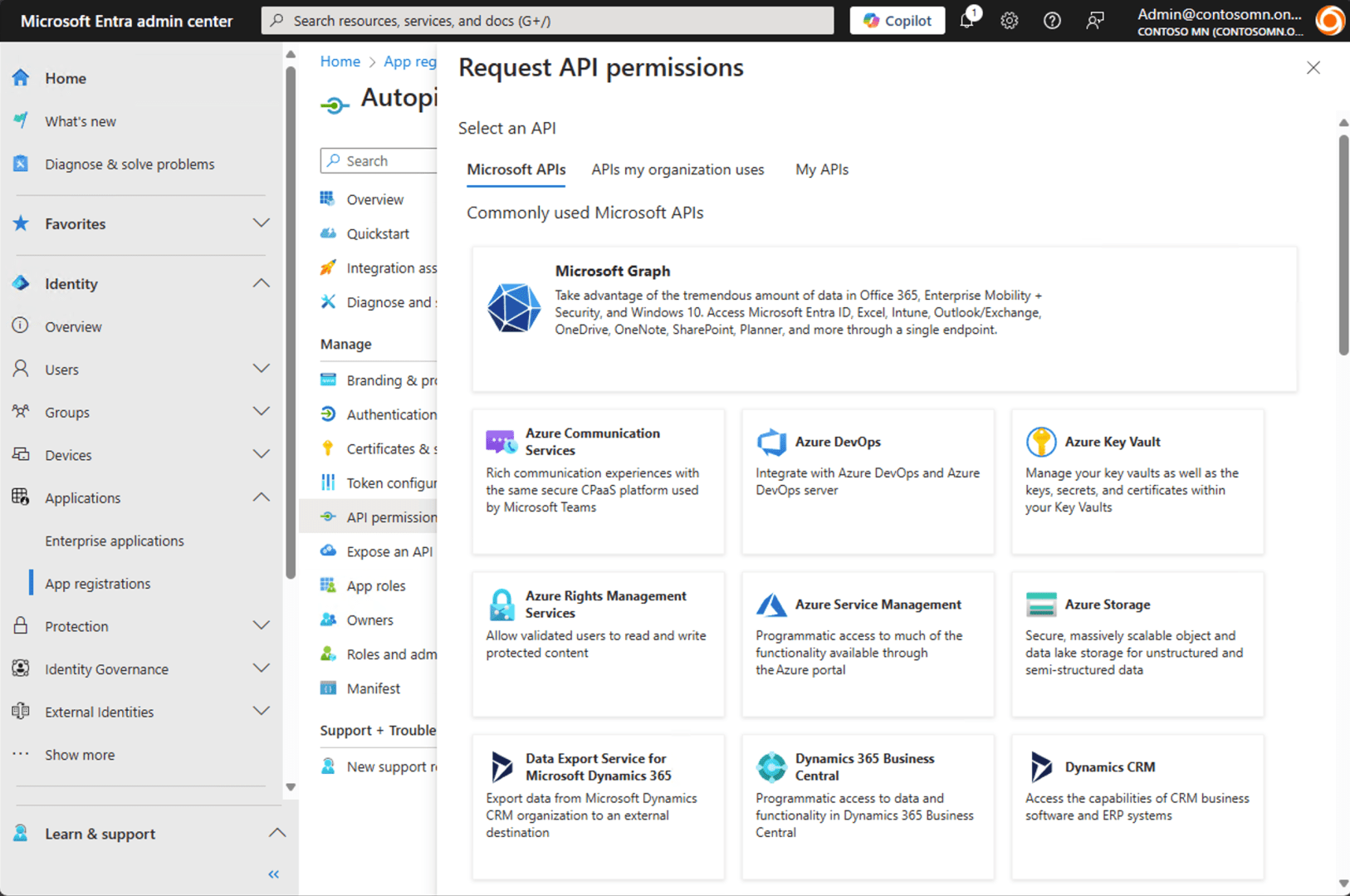Click the Azure Storage icon
The width and height of the screenshot is (1350, 896).
click(x=1040, y=605)
